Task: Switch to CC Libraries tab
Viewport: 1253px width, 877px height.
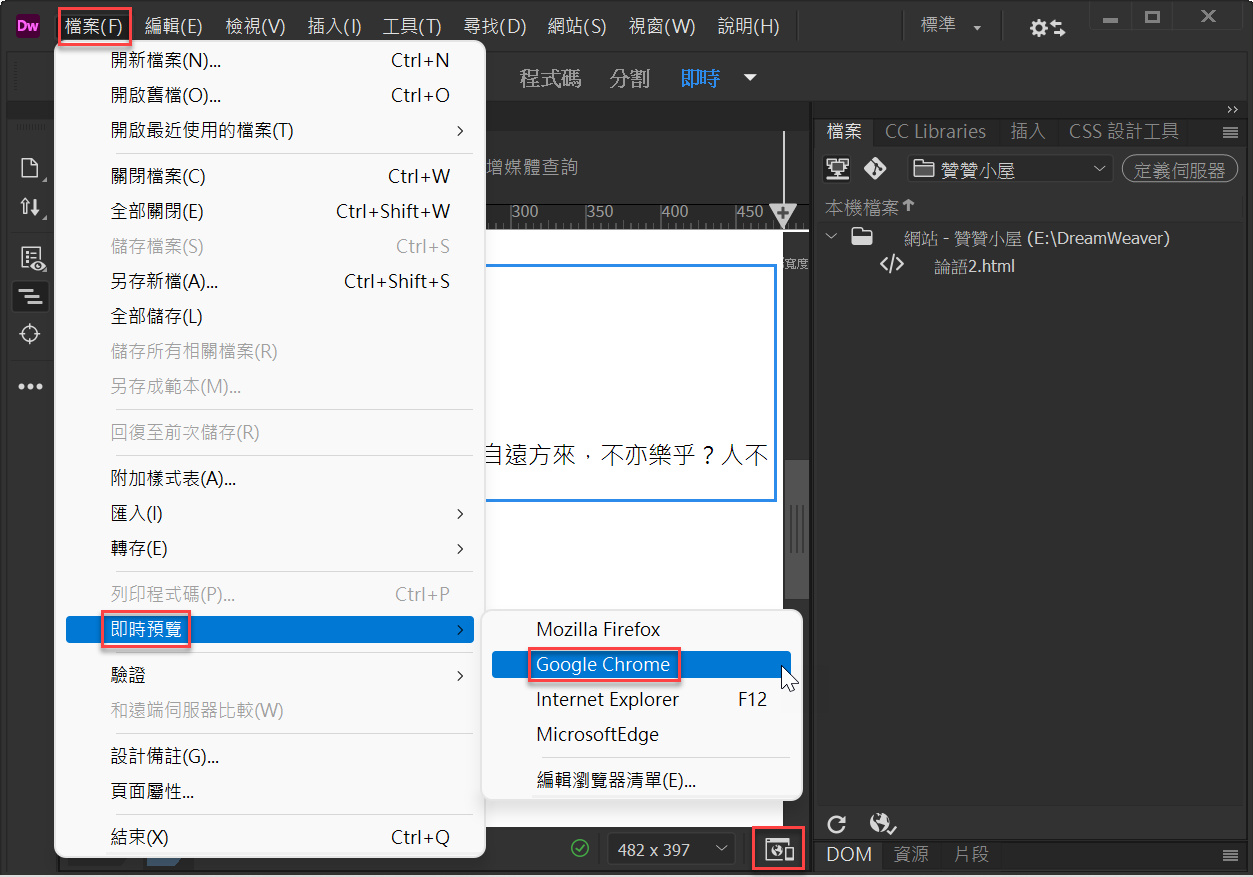Action: click(x=935, y=131)
